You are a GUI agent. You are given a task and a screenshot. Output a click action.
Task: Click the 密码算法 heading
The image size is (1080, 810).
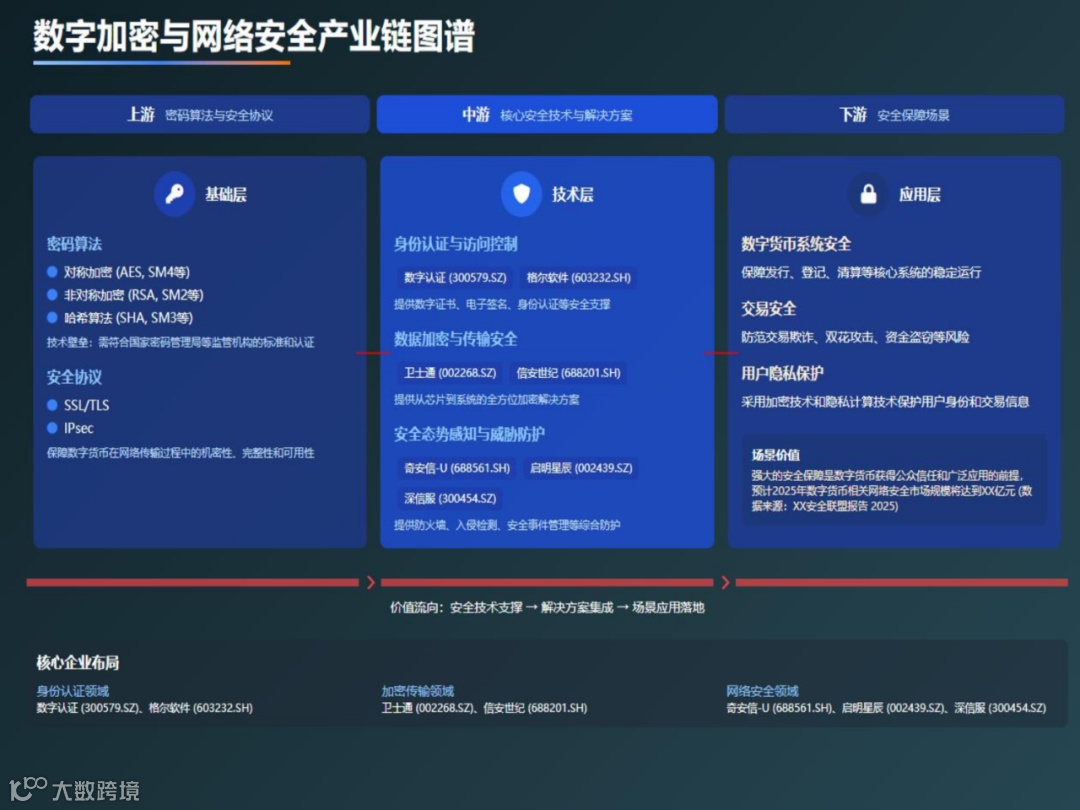(x=74, y=244)
